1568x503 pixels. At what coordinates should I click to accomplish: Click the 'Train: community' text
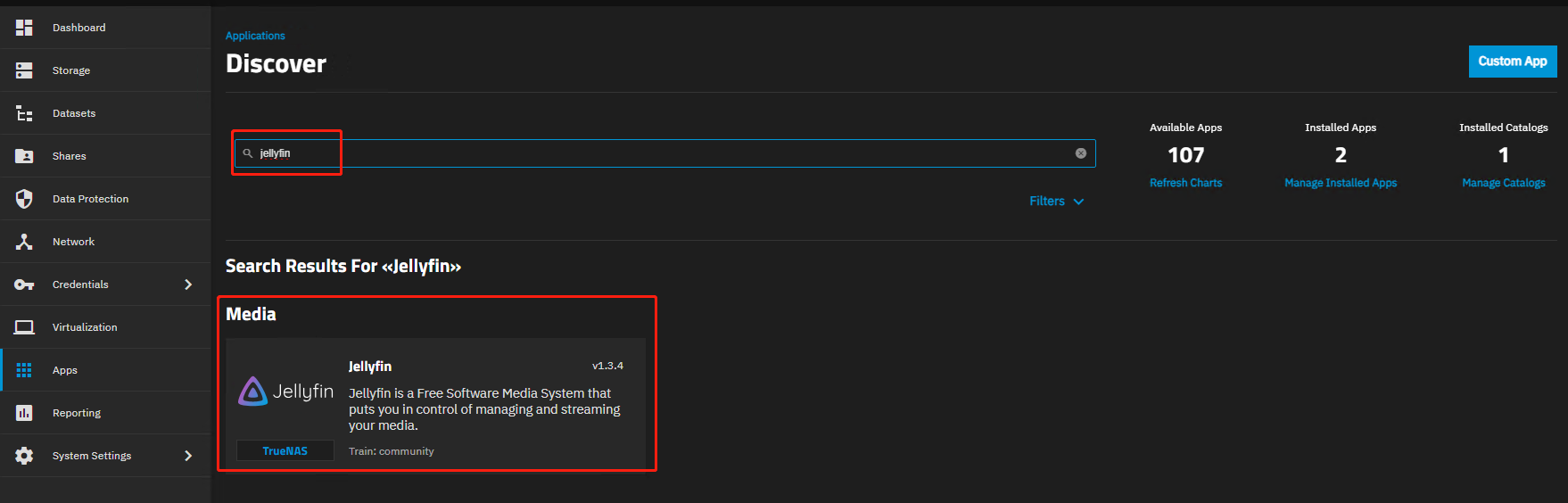coord(392,451)
